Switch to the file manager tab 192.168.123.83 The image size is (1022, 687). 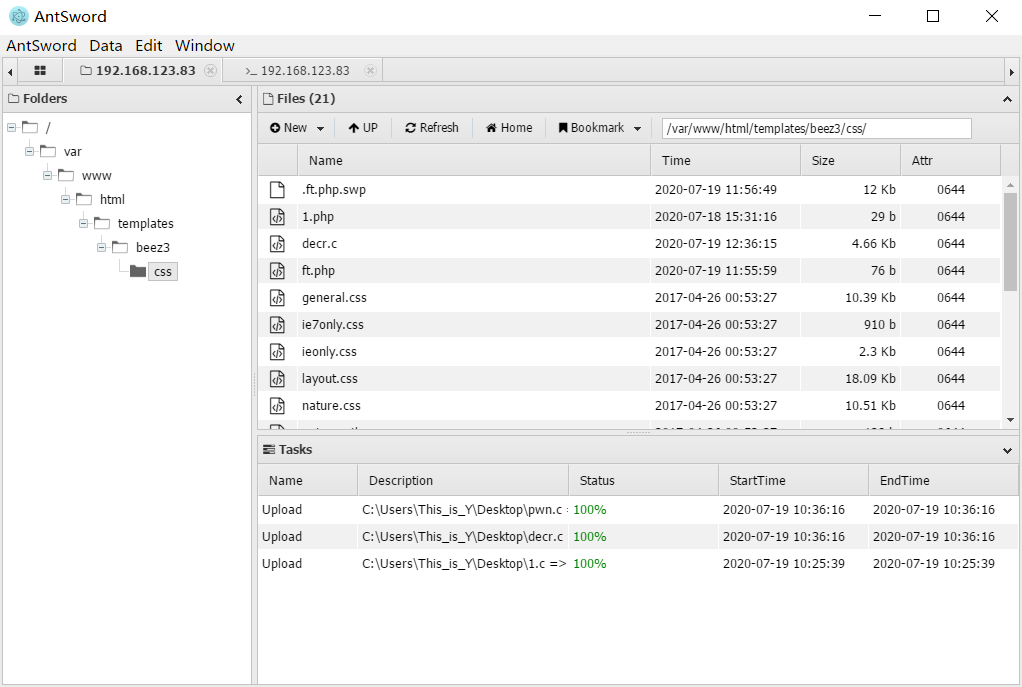click(143, 70)
